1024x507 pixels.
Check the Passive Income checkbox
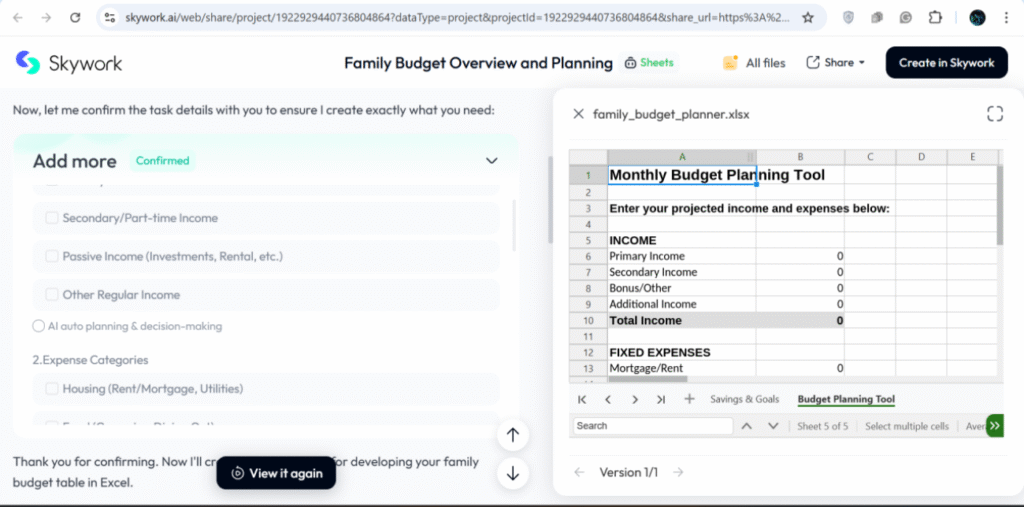[52, 257]
